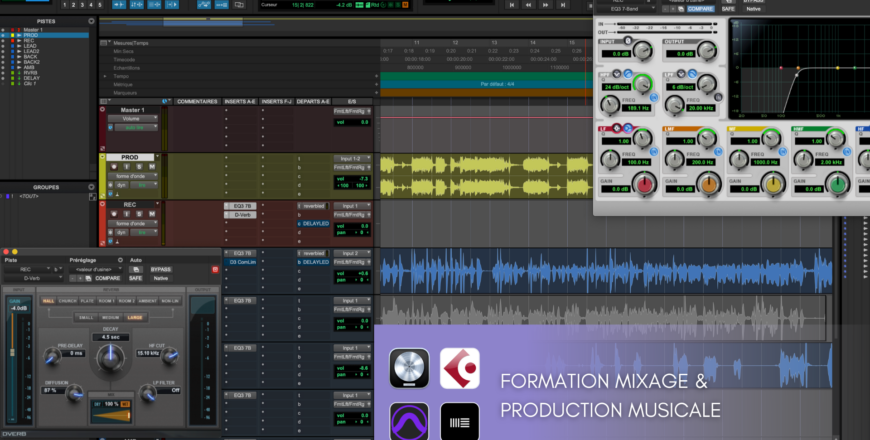Toggle BYPASS in the D-Verb plugin
This screenshot has width=870, height=440.
pyautogui.click(x=161, y=269)
